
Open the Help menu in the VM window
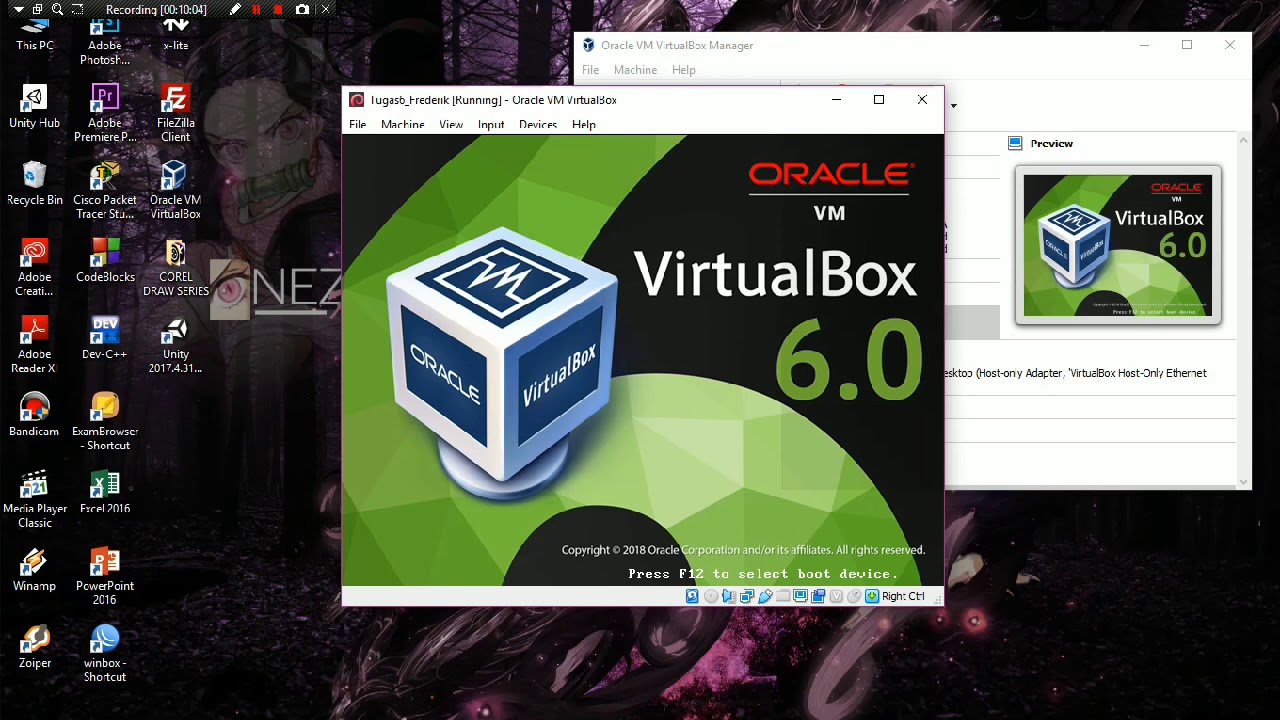coord(584,125)
